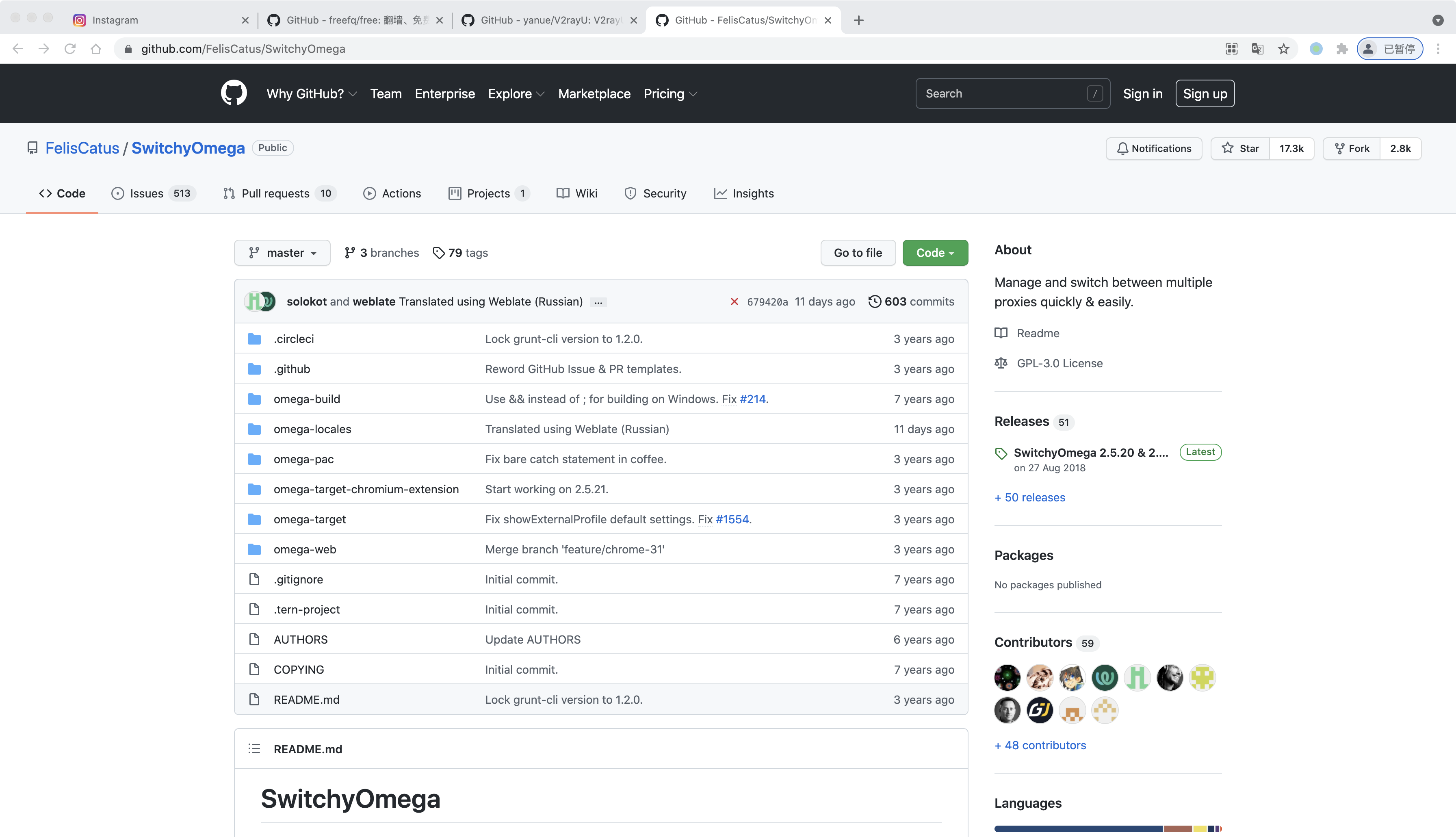Open the AUTHORS file
Screen dimensions: 1456x837
(301, 639)
